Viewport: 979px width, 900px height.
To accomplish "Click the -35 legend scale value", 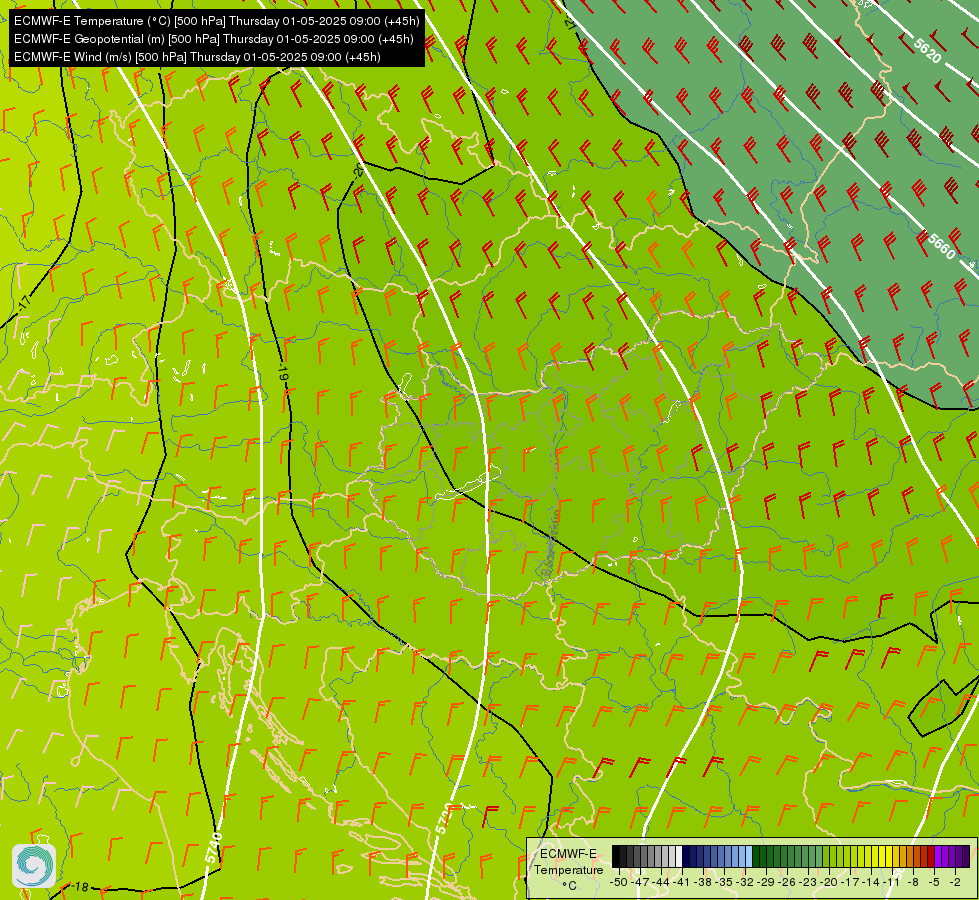I will point(724,882).
